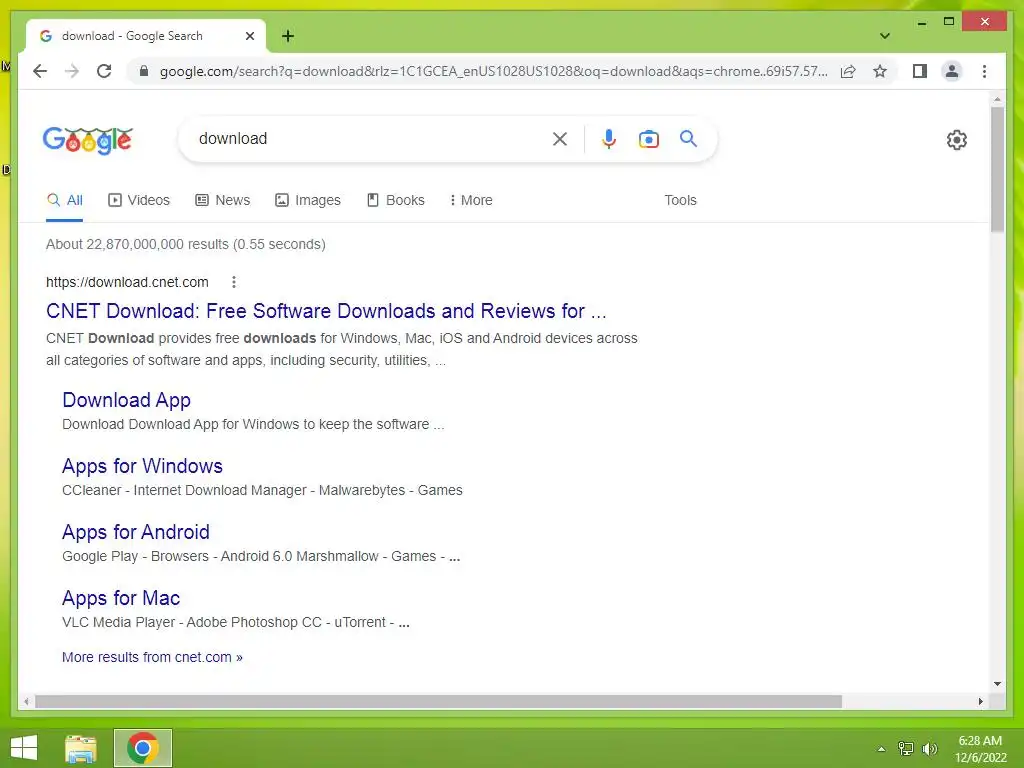Open File Explorer from the taskbar
The height and width of the screenshot is (768, 1024).
pos(81,748)
